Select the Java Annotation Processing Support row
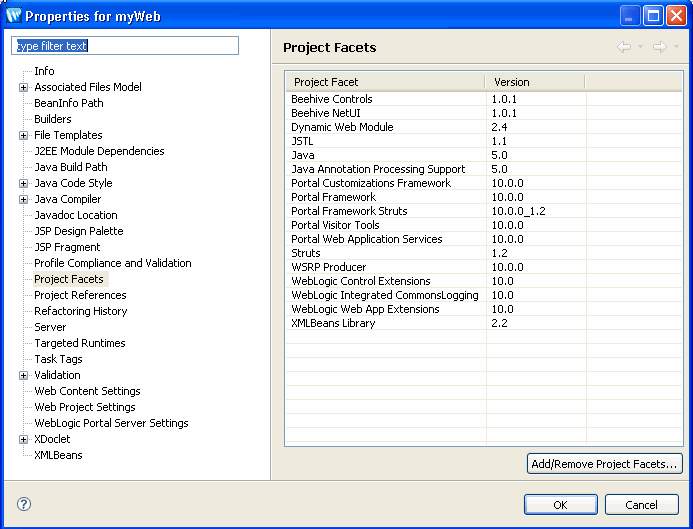This screenshot has width=693, height=529. (x=484, y=169)
